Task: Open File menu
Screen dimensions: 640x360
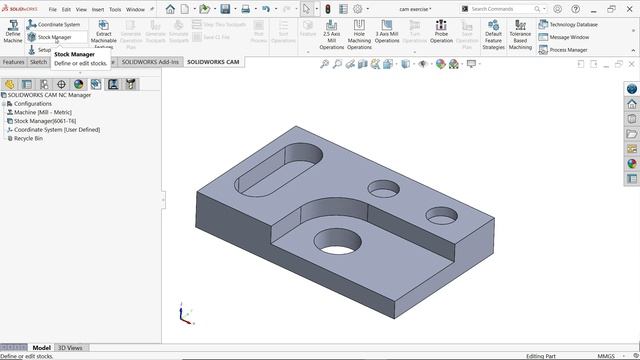Action: pyautogui.click(x=53, y=9)
